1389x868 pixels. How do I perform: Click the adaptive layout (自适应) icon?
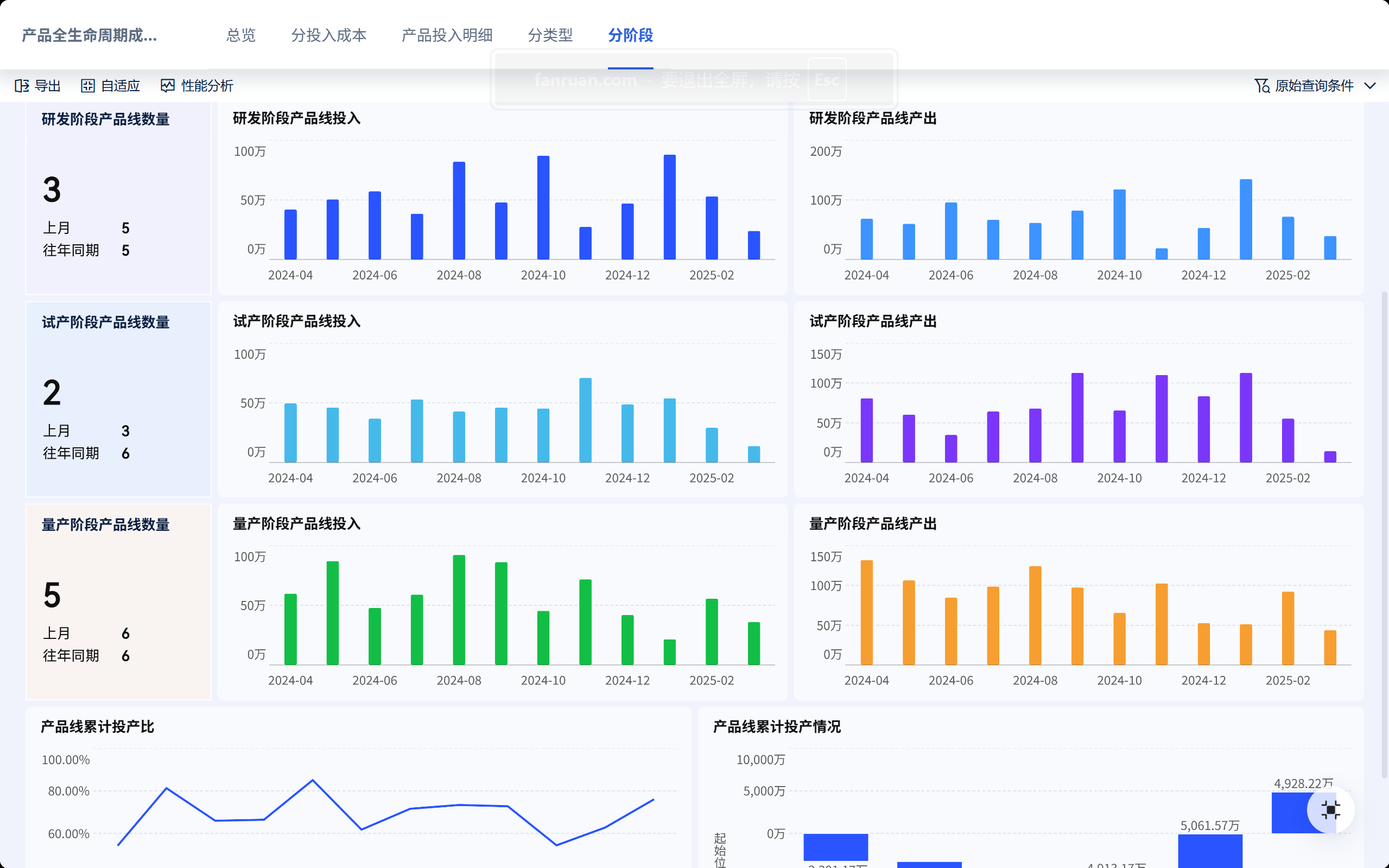click(x=88, y=86)
